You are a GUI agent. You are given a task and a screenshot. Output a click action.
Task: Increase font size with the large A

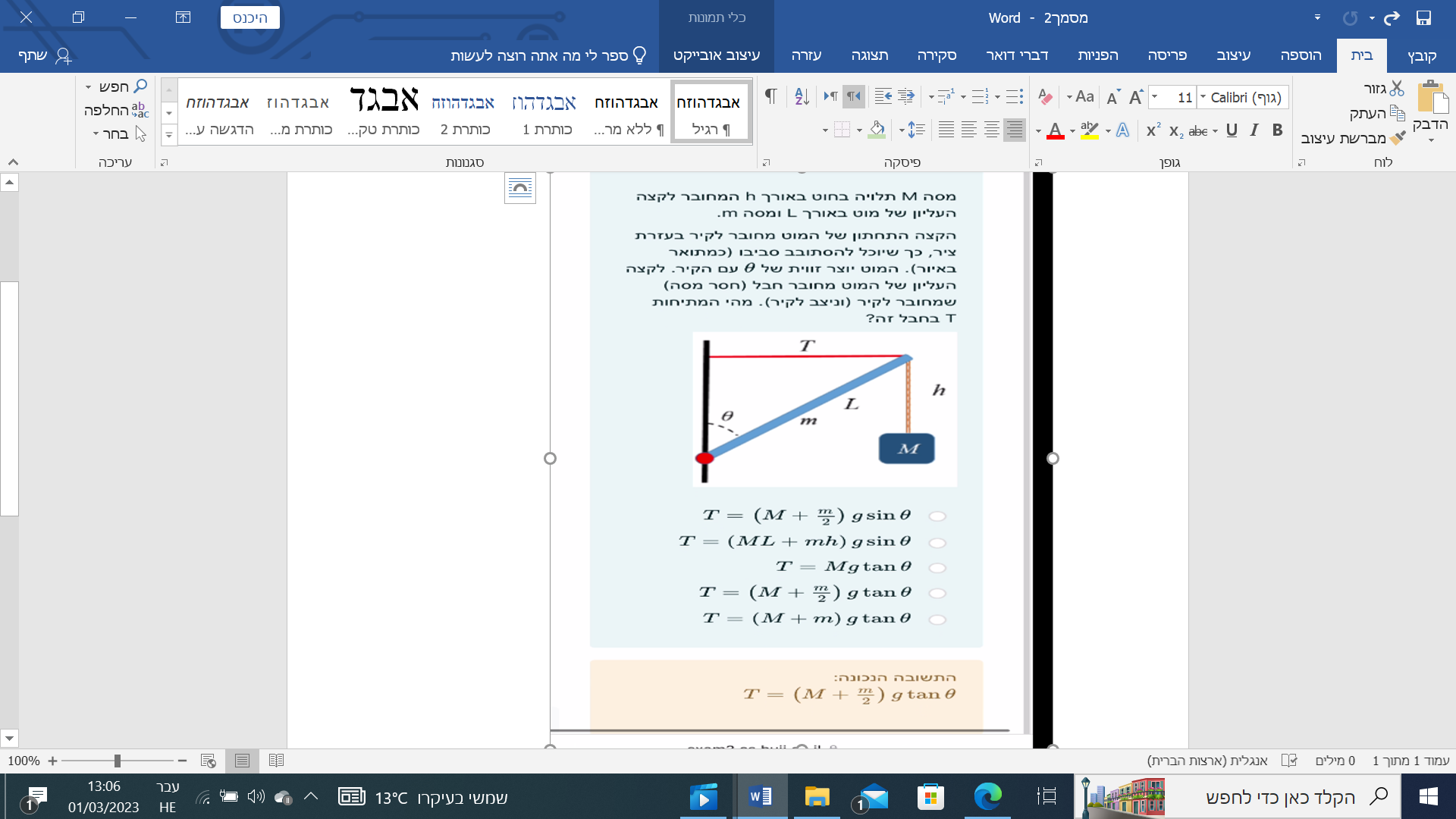click(x=1135, y=97)
